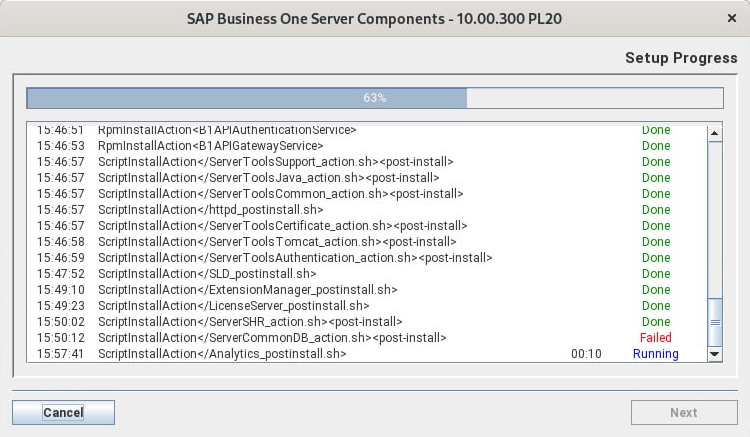Click the 63% setup progress bar

[374, 98]
